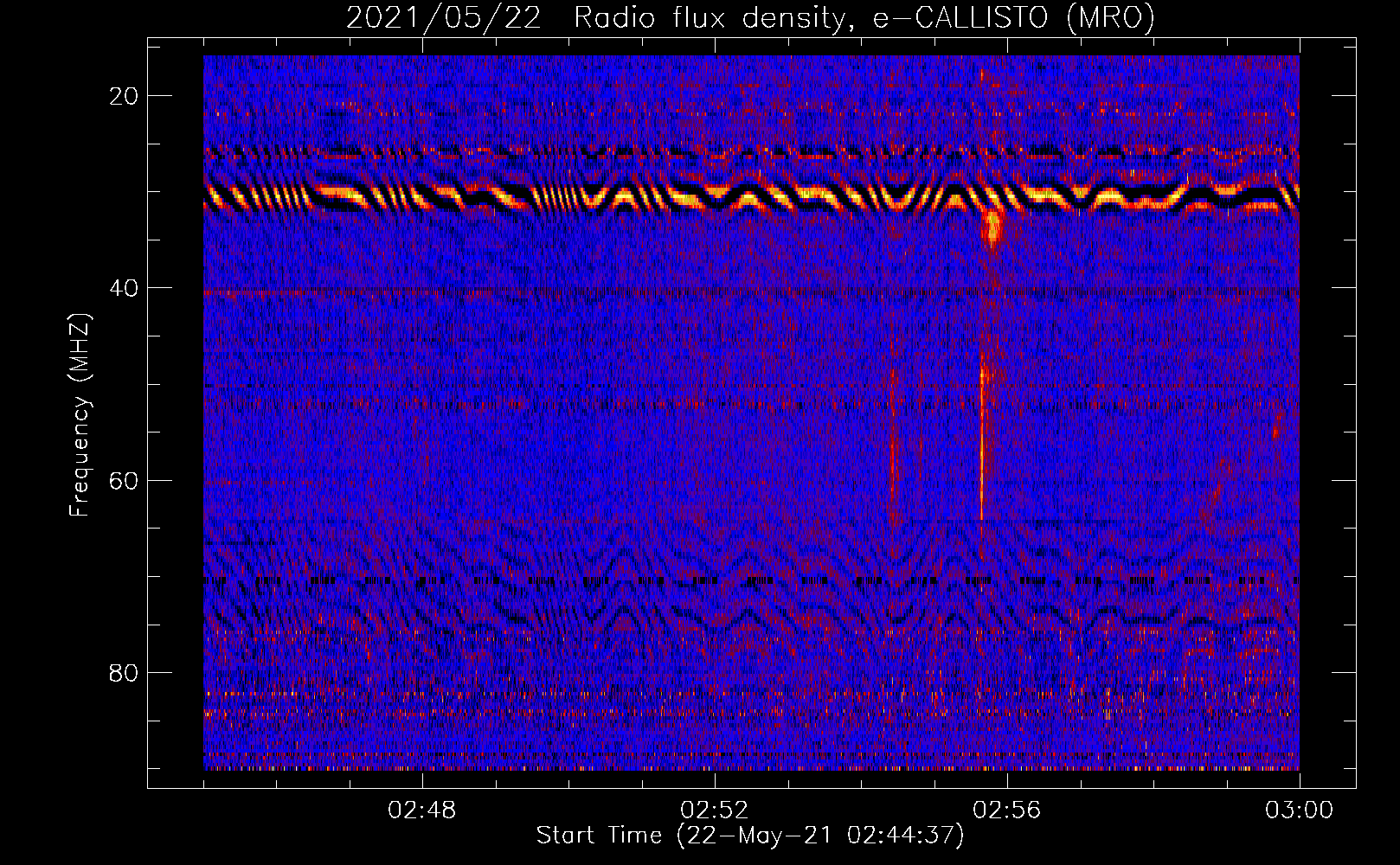Click the 80 frequency tick label
Screen dimensions: 1400x865
125,673
